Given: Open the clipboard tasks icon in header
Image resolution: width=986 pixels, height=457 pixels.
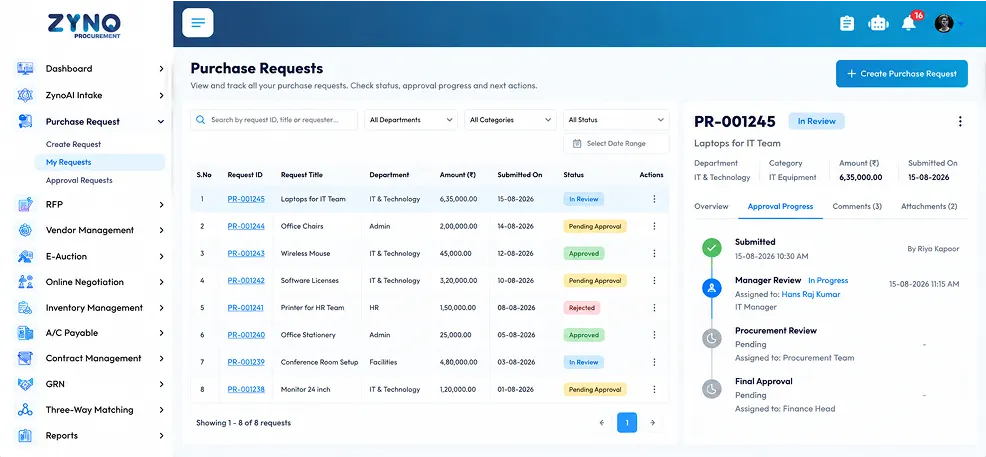Looking at the screenshot, I should (847, 24).
